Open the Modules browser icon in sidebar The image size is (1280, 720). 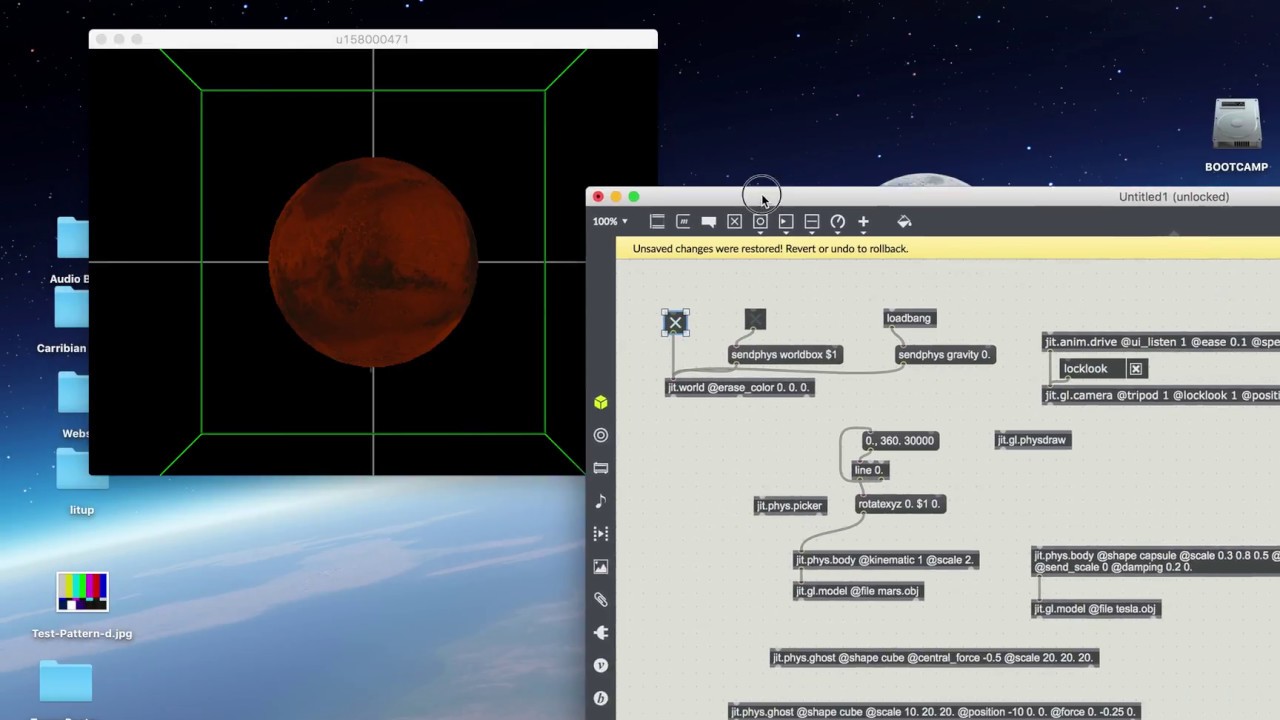pyautogui.click(x=601, y=468)
